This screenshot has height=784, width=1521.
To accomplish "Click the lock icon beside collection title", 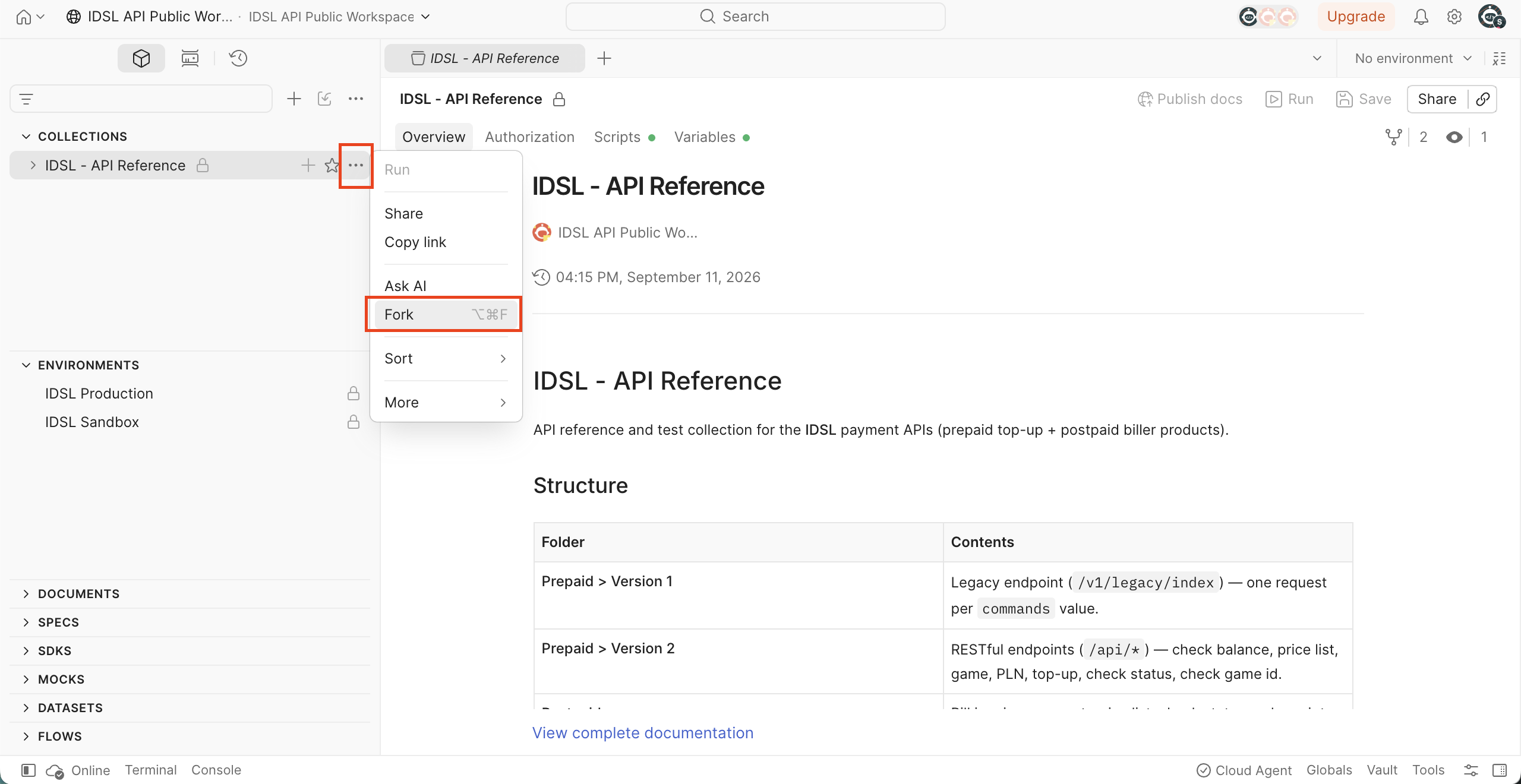I will click(559, 99).
